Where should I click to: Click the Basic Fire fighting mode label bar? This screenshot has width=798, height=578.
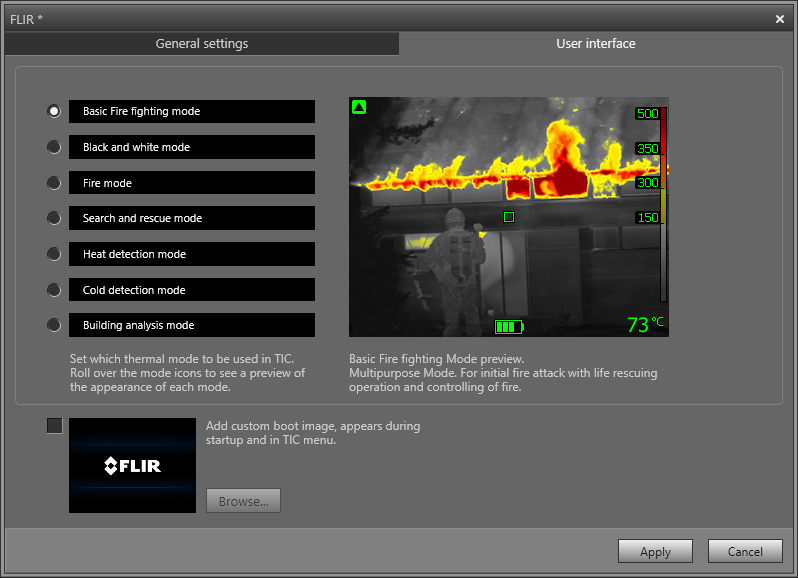click(x=192, y=111)
